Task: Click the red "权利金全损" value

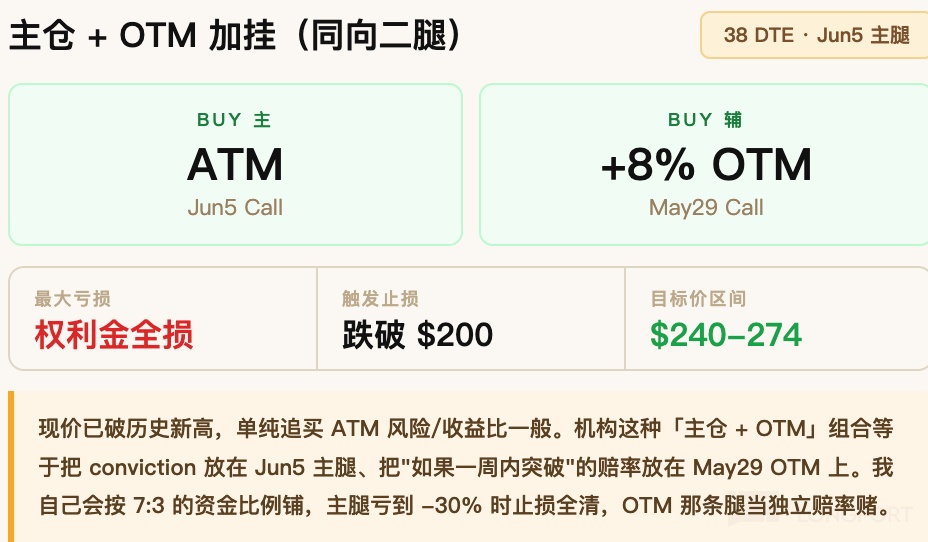Action: (114, 334)
